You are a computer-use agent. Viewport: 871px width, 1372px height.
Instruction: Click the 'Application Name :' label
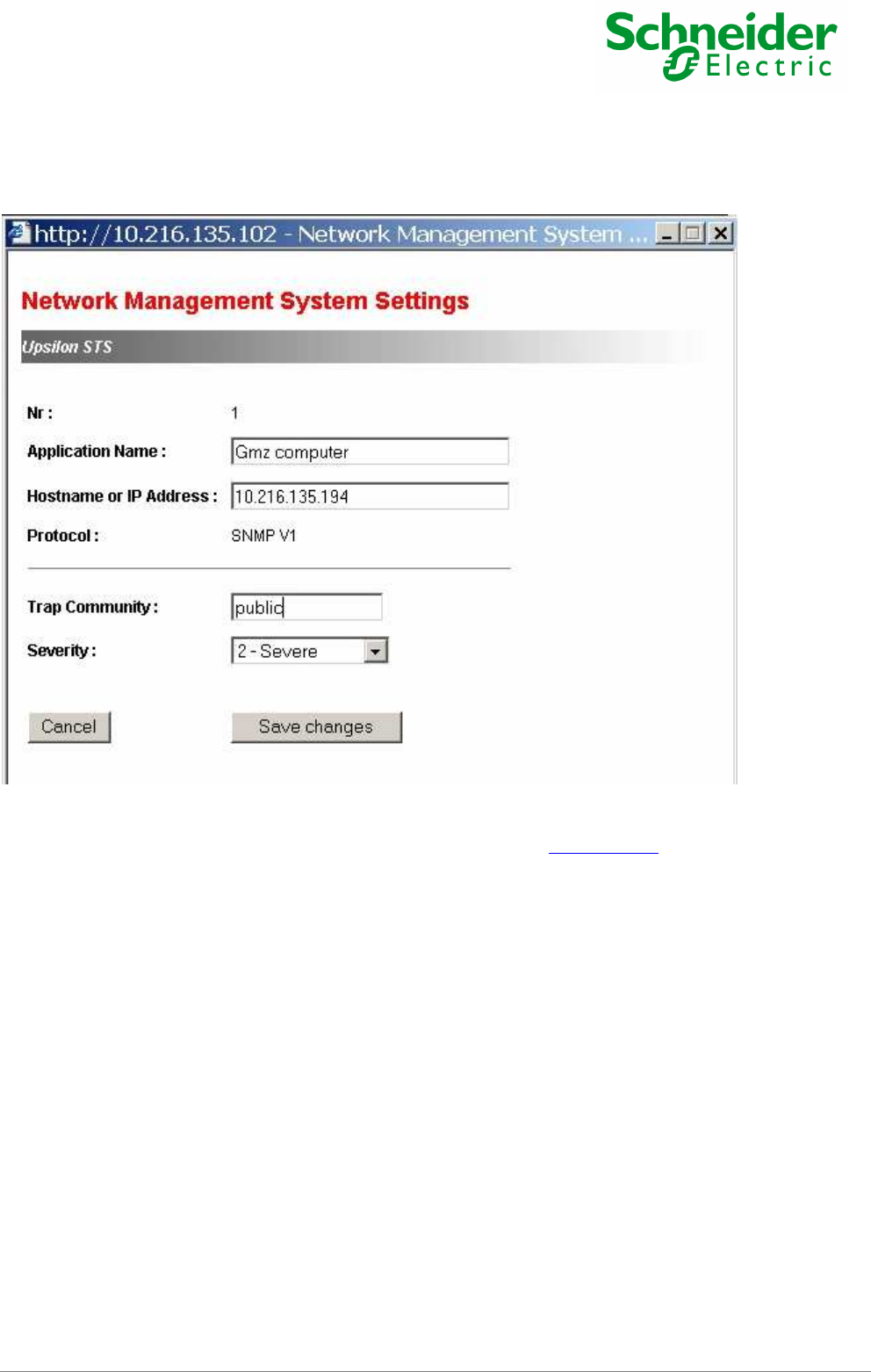[x=97, y=451]
